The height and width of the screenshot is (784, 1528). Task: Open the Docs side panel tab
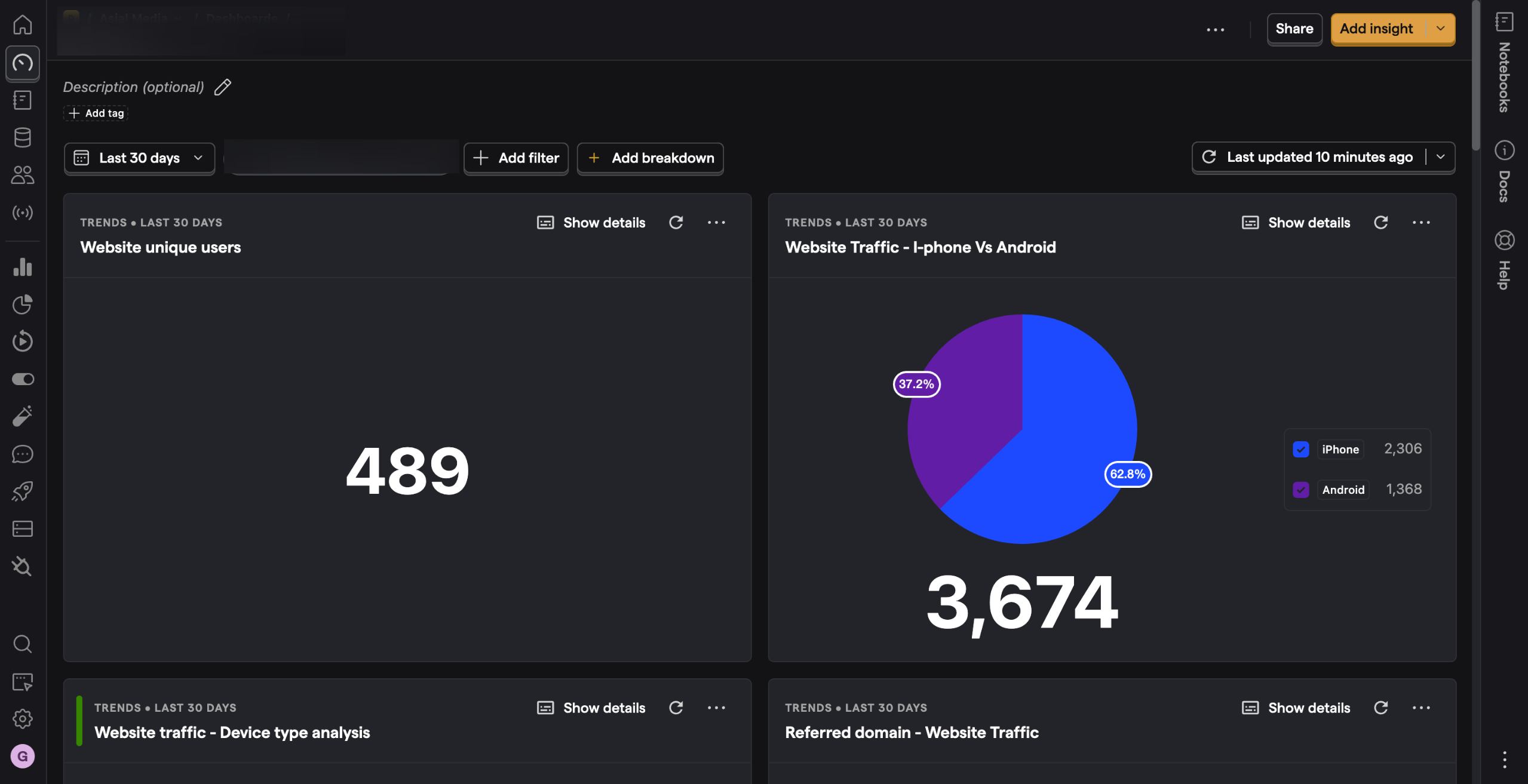1504,173
